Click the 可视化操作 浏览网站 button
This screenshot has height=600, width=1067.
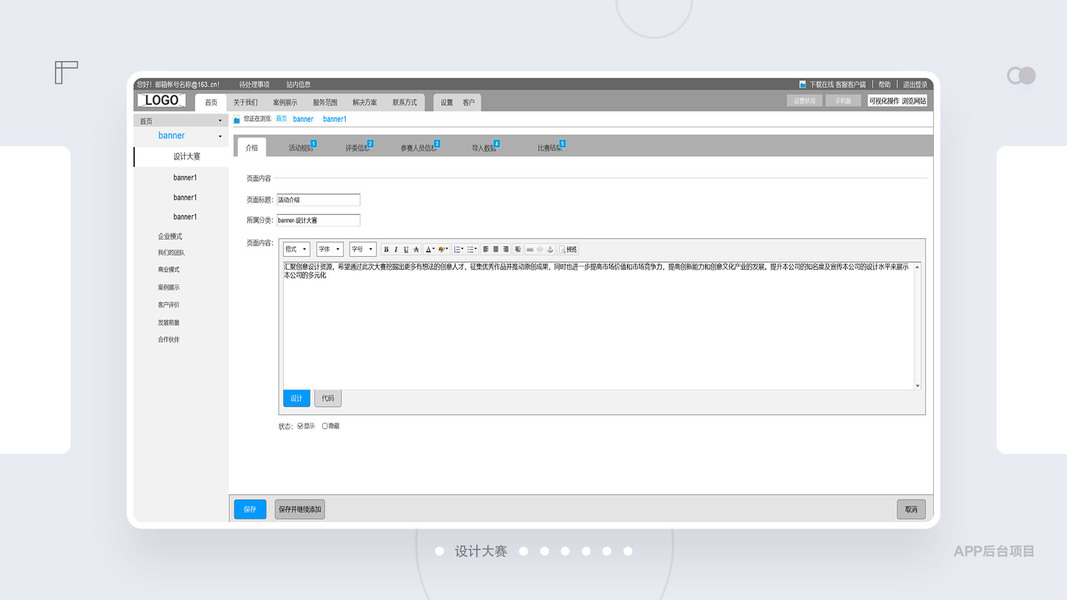click(x=897, y=101)
